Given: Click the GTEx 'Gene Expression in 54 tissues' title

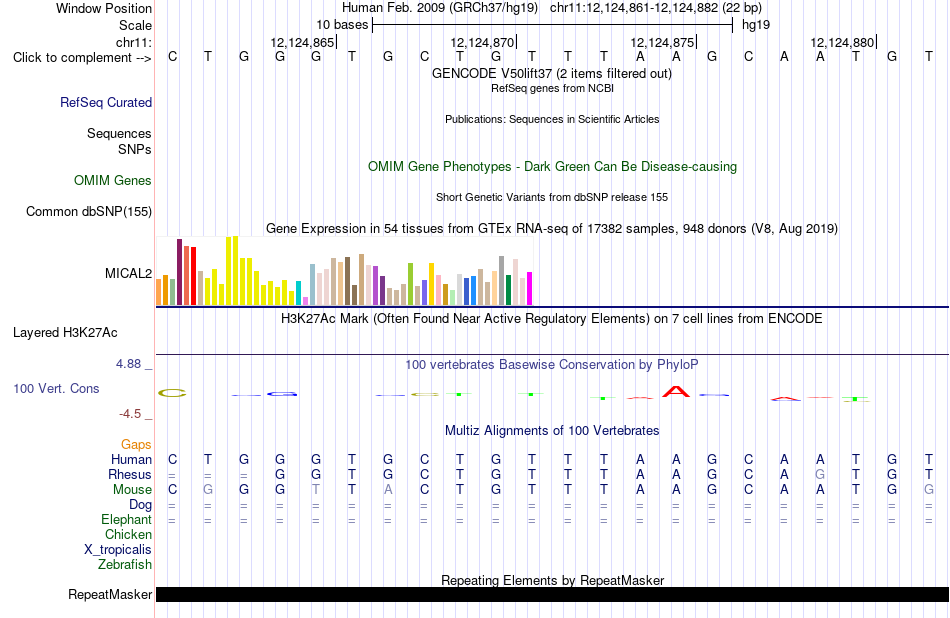Looking at the screenshot, I should point(552,228).
